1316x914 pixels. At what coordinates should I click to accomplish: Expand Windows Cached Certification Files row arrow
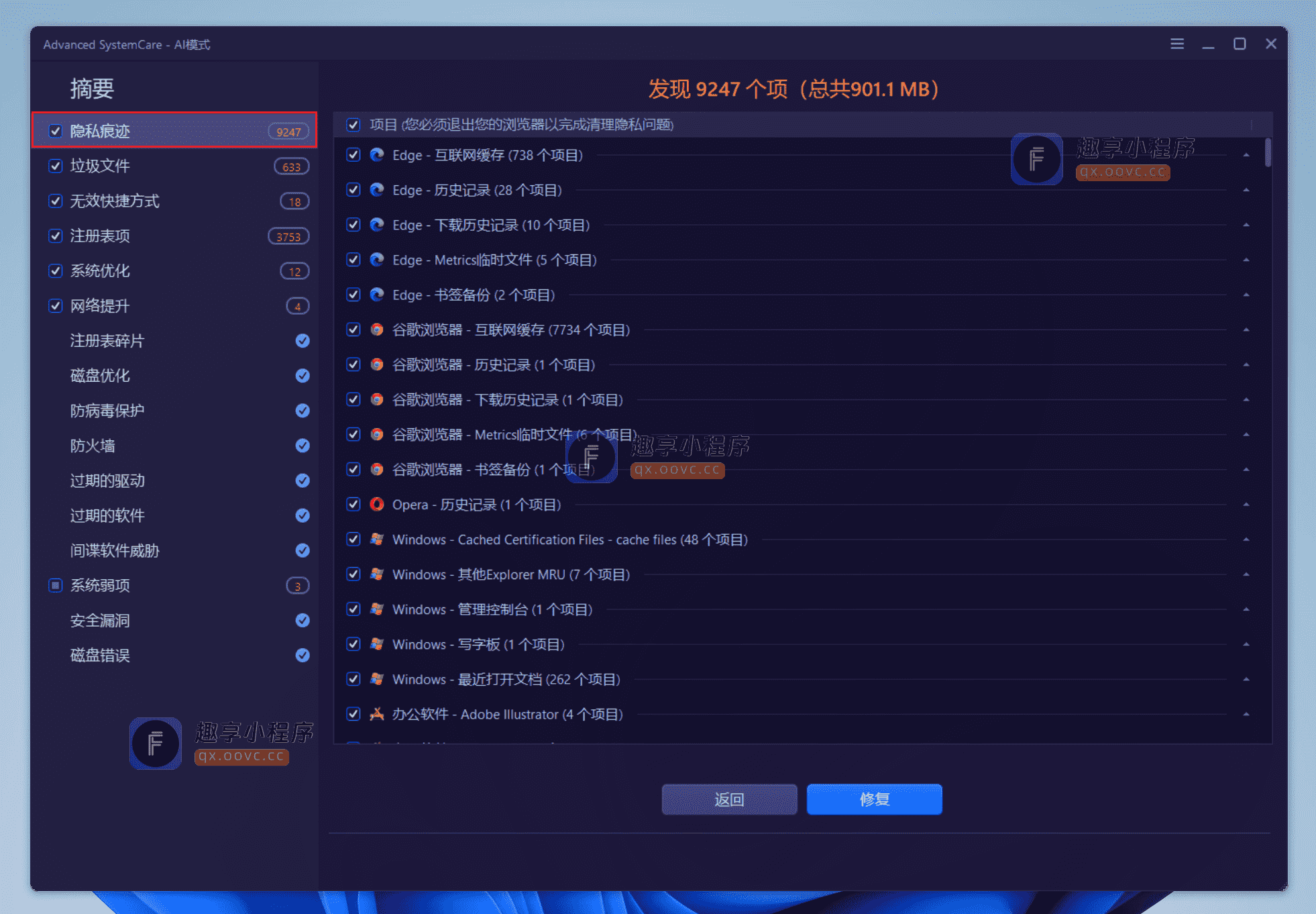tap(1246, 539)
